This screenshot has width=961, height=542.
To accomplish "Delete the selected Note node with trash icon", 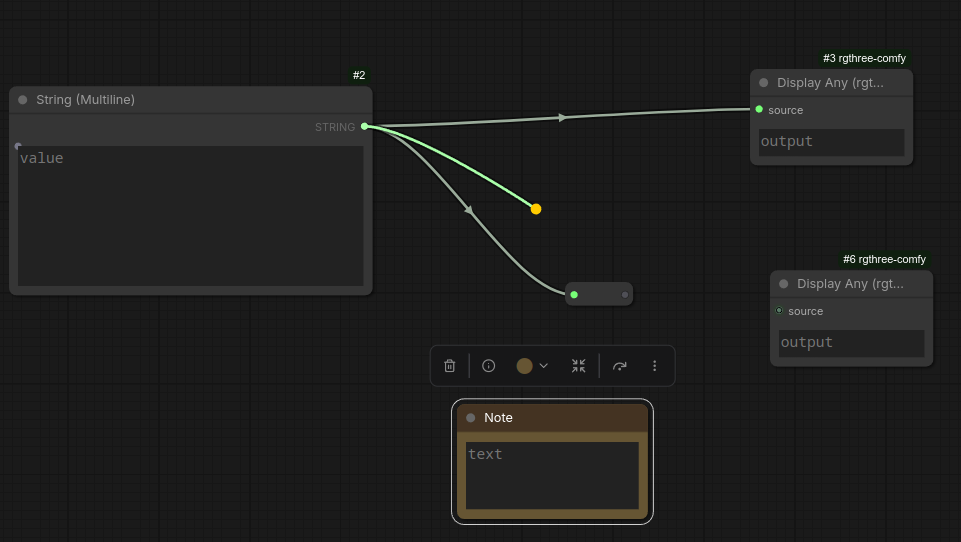I will coord(449,366).
